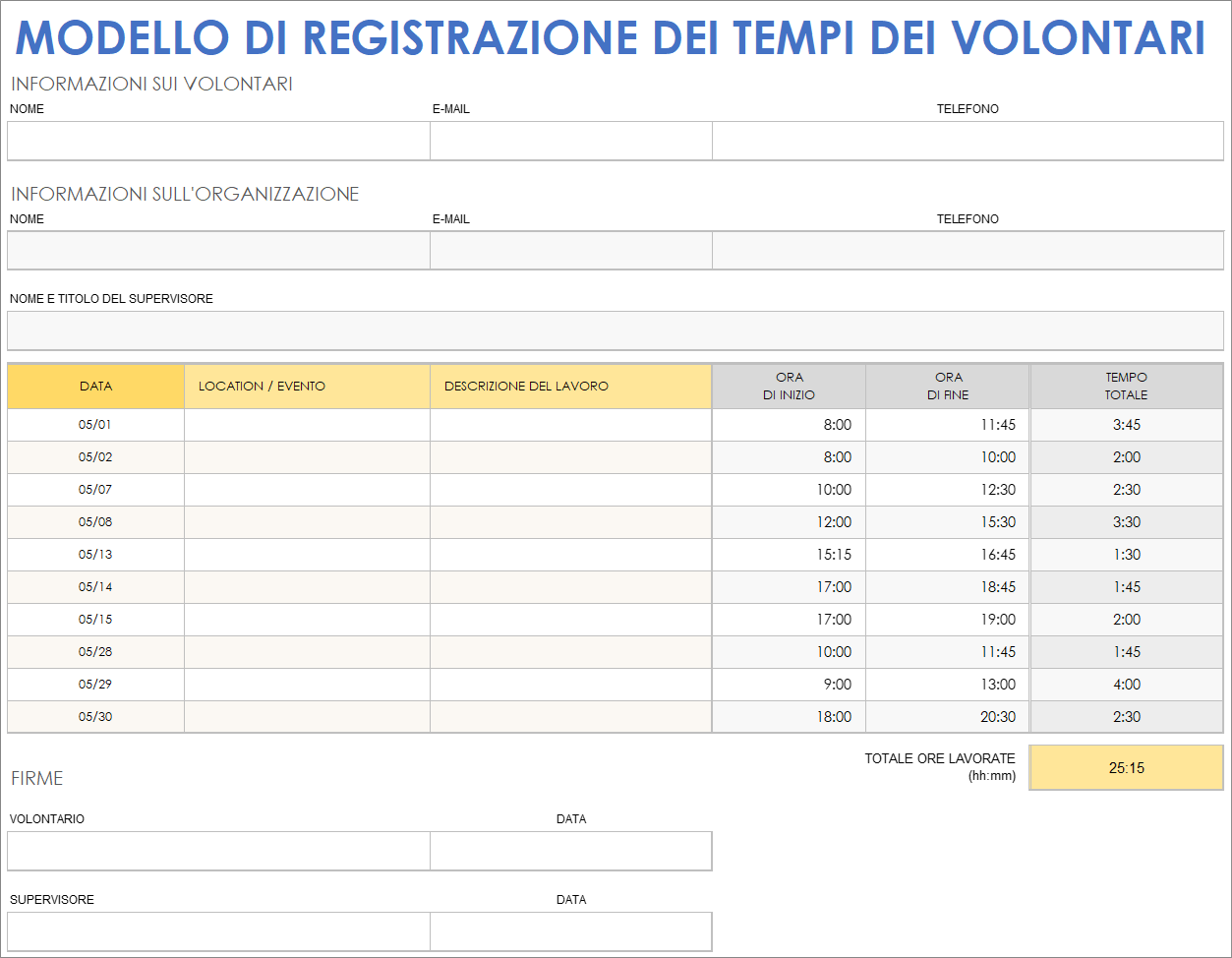Click the organization E-MAIL field

(x=570, y=250)
